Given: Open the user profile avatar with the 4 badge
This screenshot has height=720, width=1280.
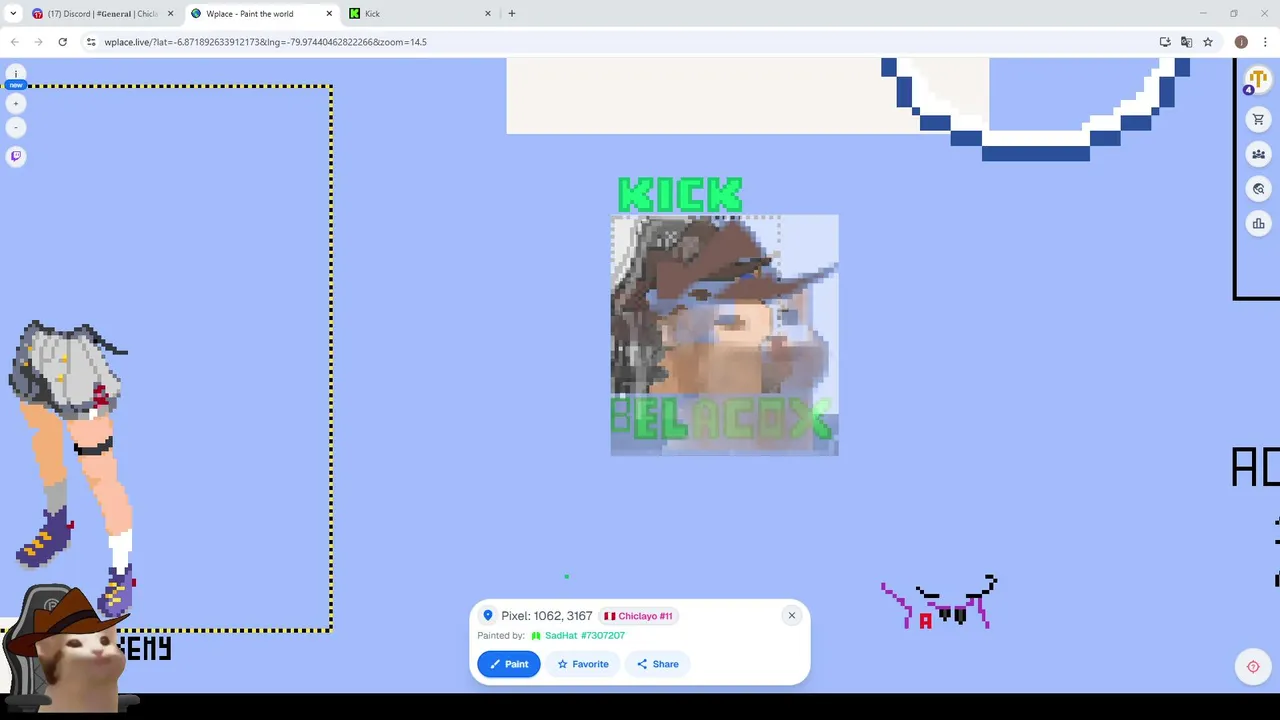Looking at the screenshot, I should (x=1257, y=80).
